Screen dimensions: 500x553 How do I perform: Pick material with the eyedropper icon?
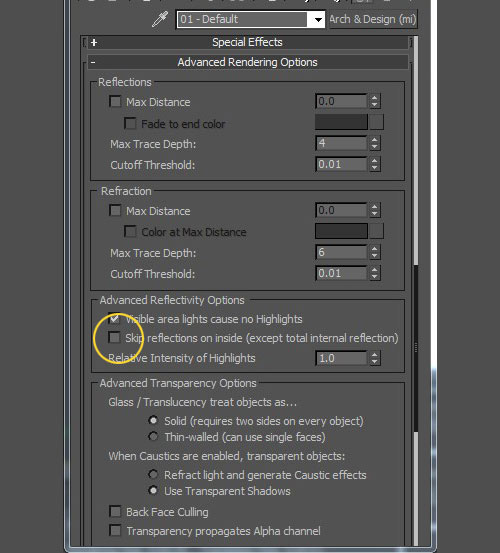pyautogui.click(x=160, y=19)
